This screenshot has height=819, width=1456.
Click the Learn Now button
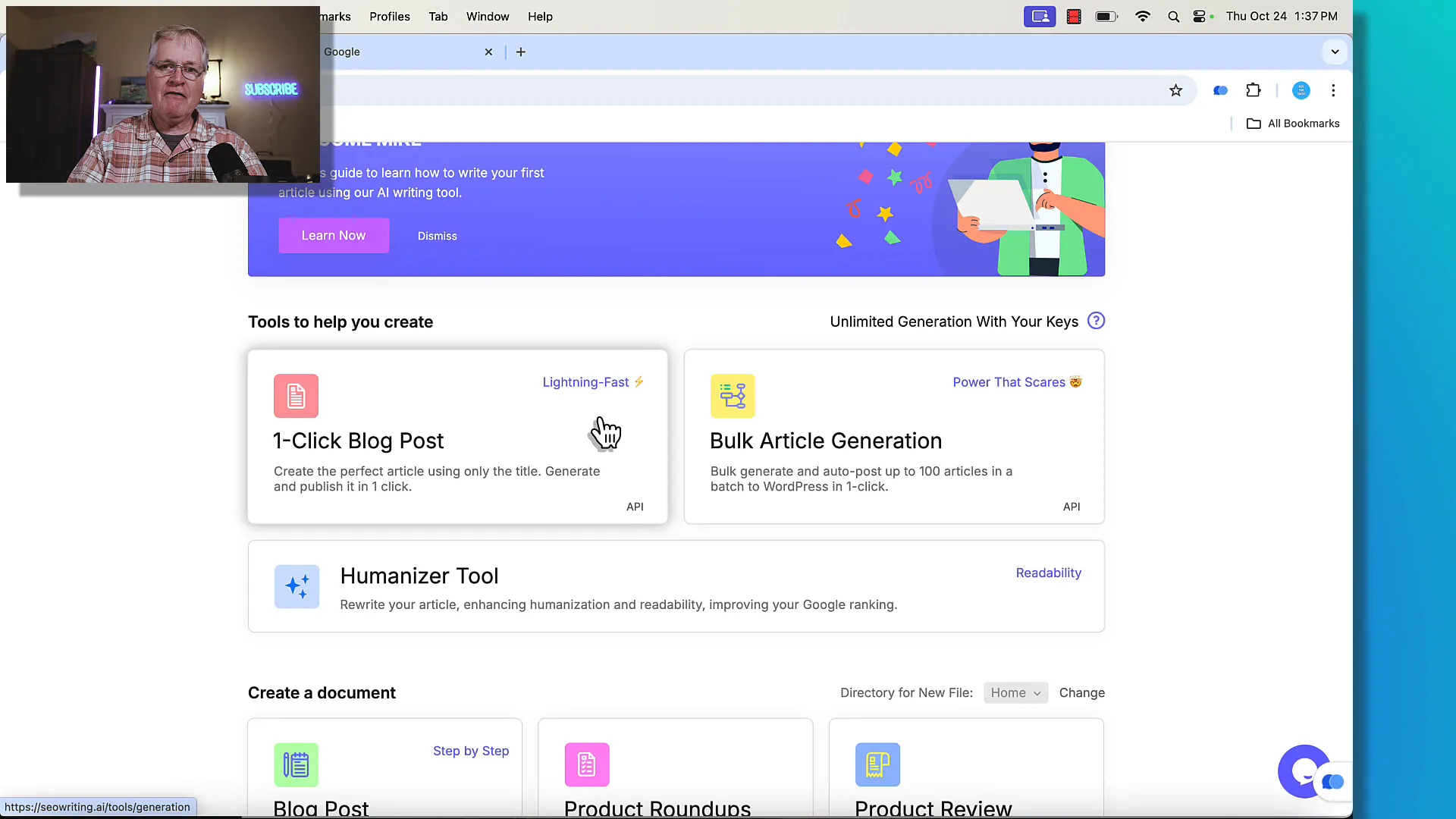coord(334,235)
